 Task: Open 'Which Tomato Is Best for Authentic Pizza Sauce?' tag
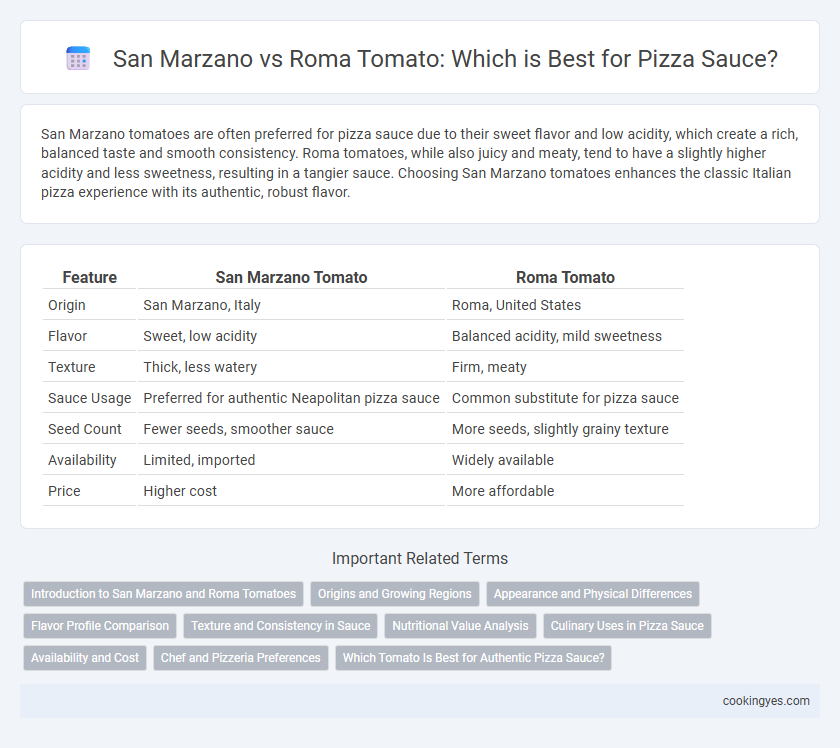click(x=474, y=657)
